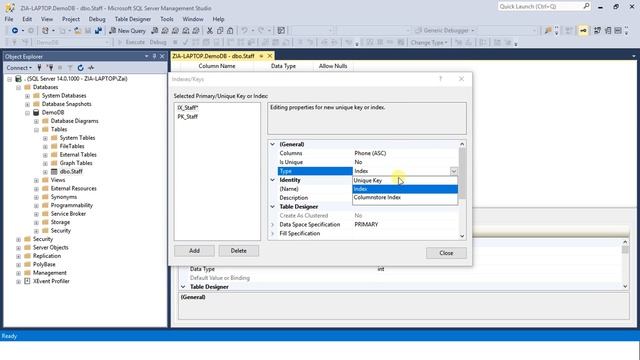Click the property grid scroll up arrow

(x=462, y=144)
